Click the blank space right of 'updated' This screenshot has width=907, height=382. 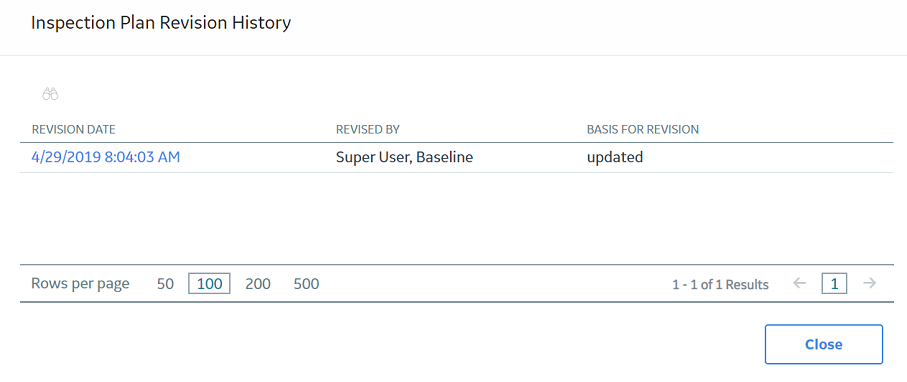click(768, 157)
